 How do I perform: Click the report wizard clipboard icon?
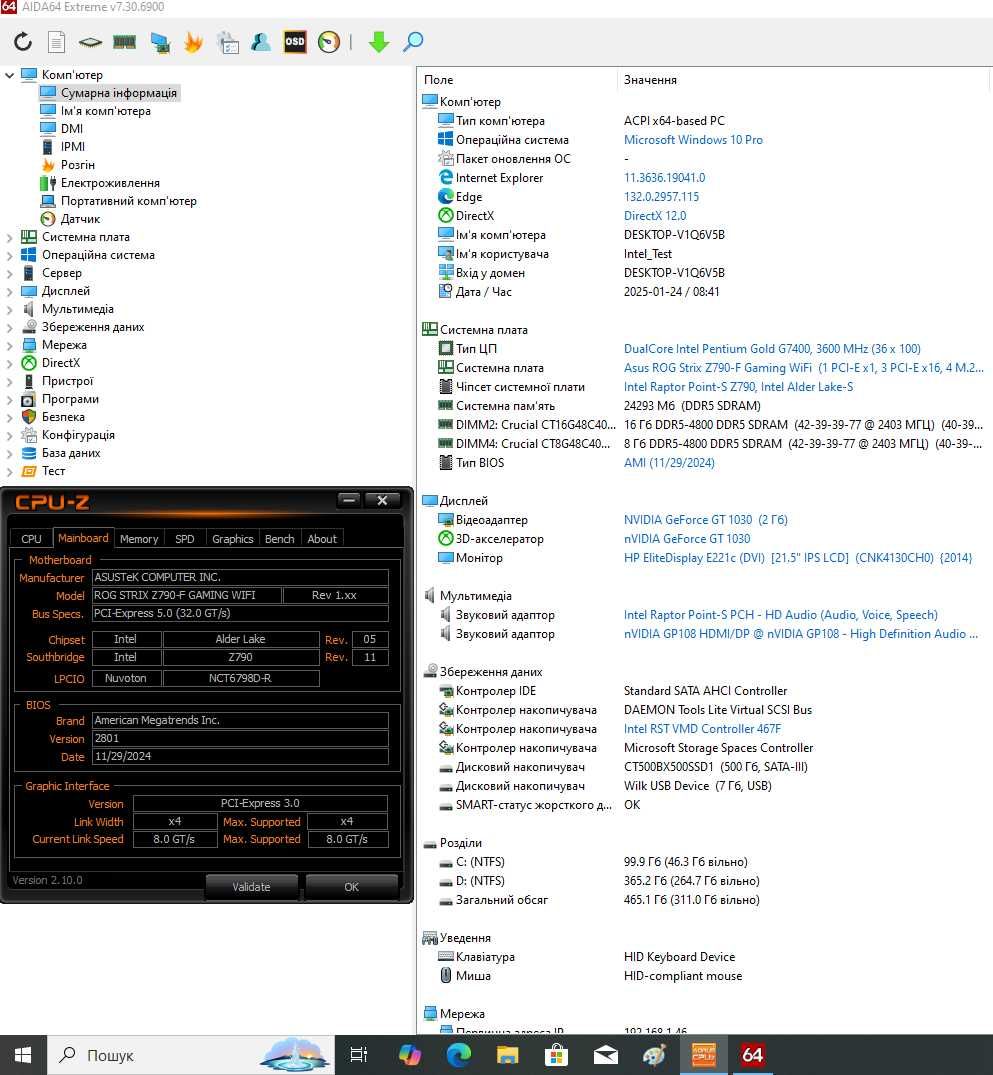(x=228, y=43)
